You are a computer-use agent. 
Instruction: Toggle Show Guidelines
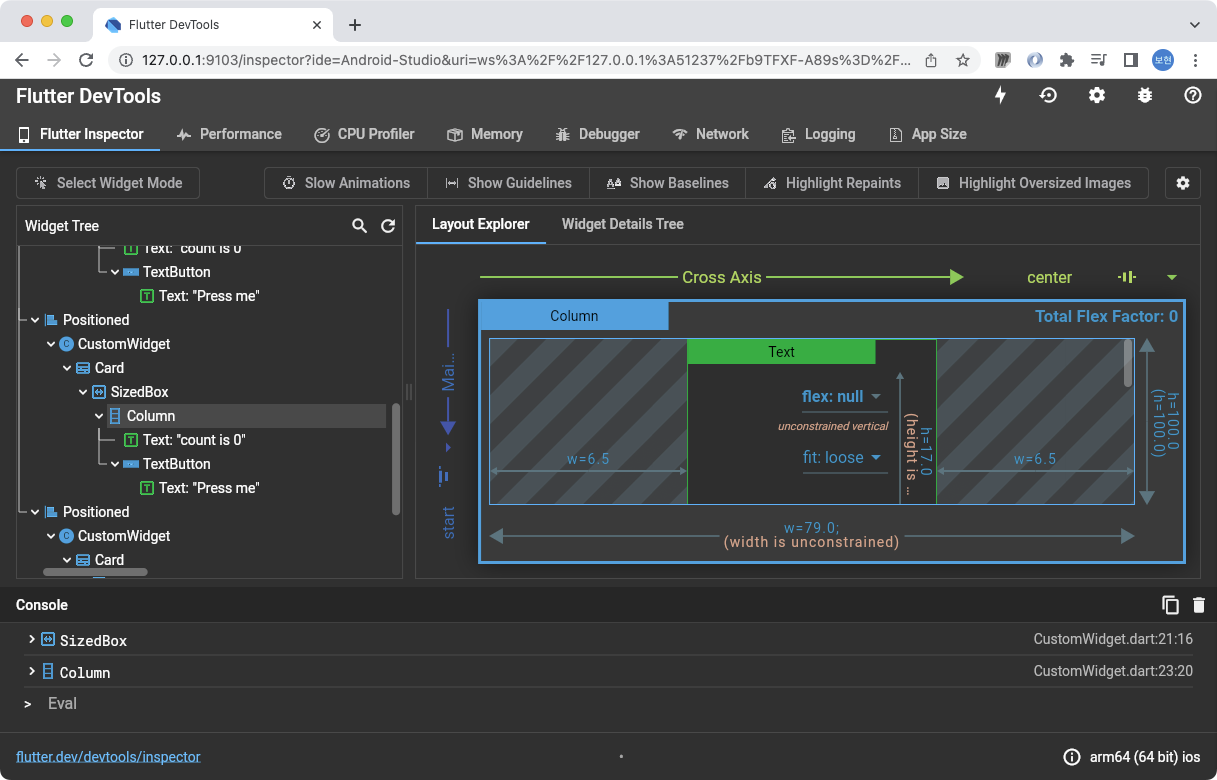508,183
